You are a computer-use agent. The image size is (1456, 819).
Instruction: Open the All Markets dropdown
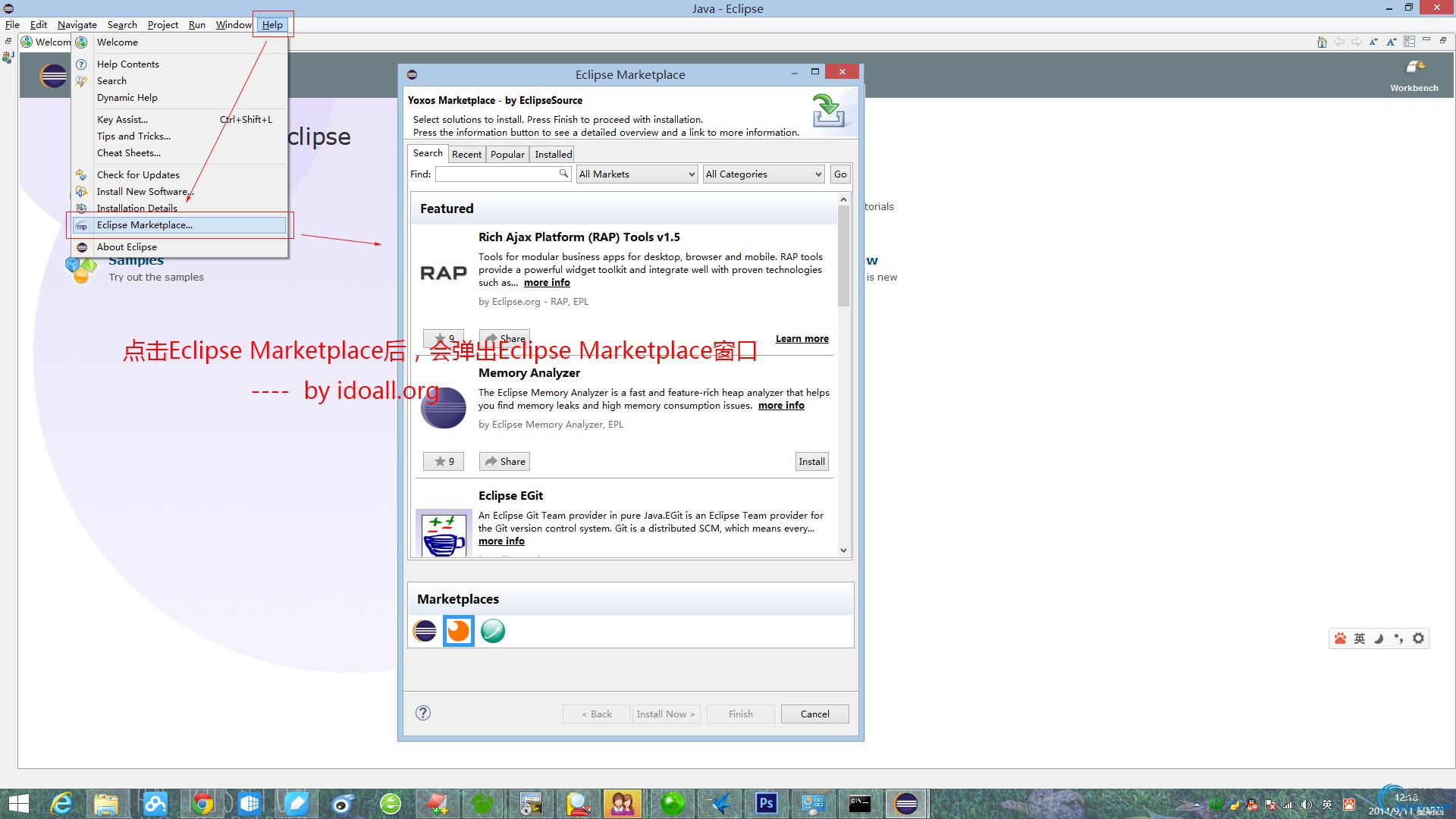[x=637, y=174]
